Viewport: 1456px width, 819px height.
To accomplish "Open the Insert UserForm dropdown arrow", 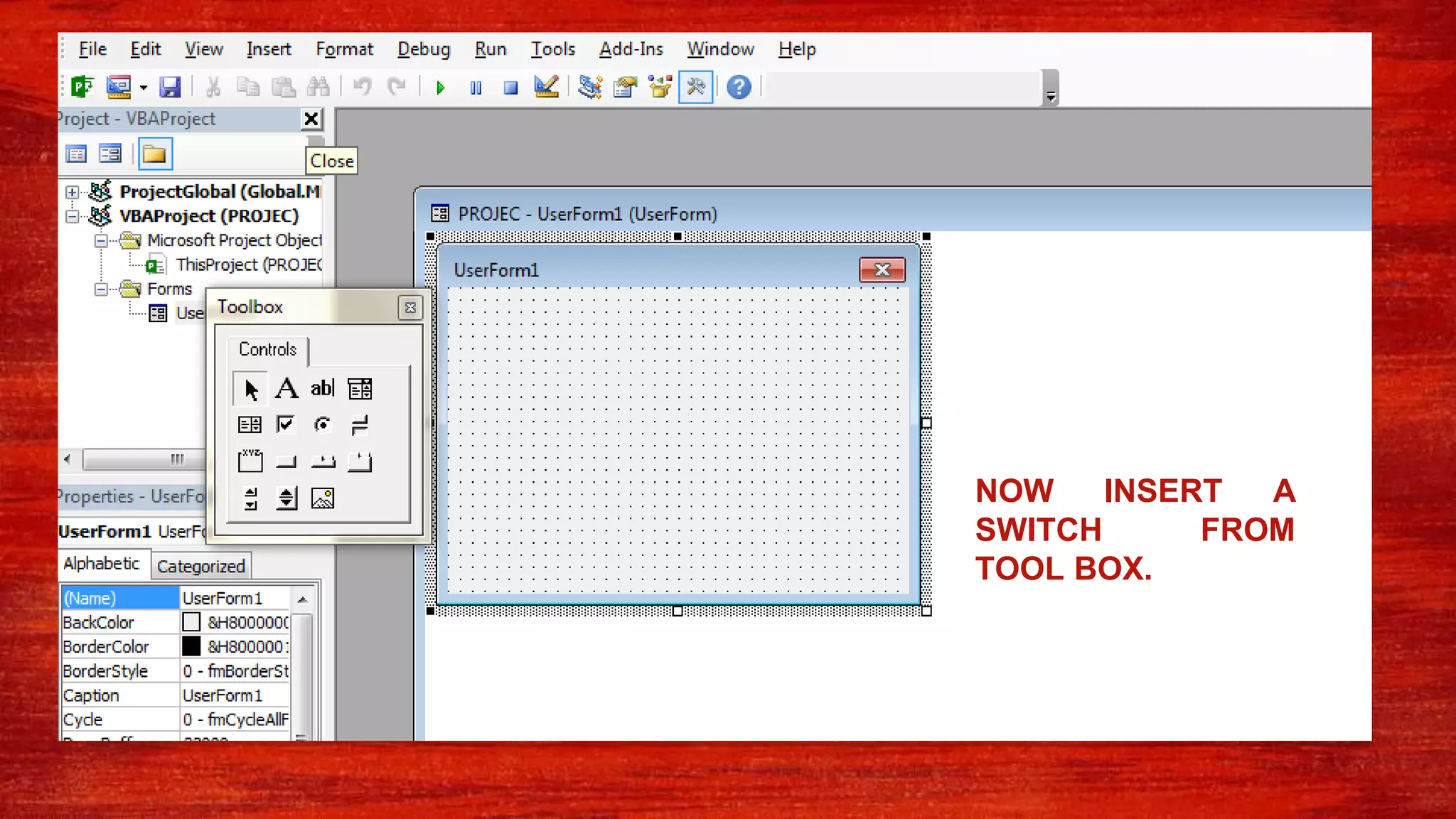I will point(143,88).
